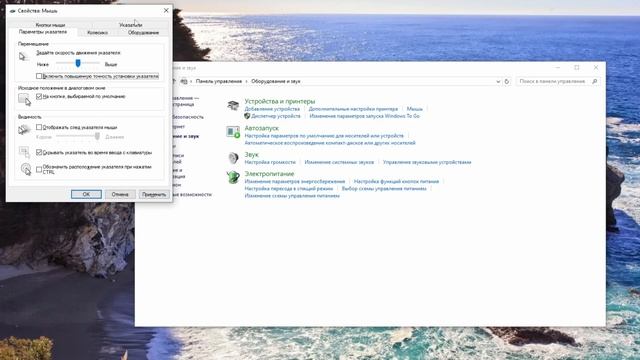Open the Электропитание heading link
The height and width of the screenshot is (360, 640).
pos(269,174)
